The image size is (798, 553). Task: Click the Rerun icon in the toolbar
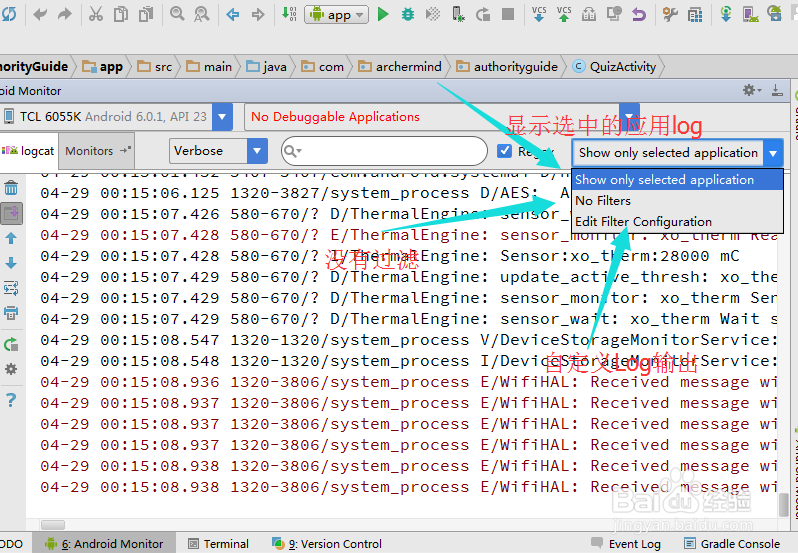[483, 14]
